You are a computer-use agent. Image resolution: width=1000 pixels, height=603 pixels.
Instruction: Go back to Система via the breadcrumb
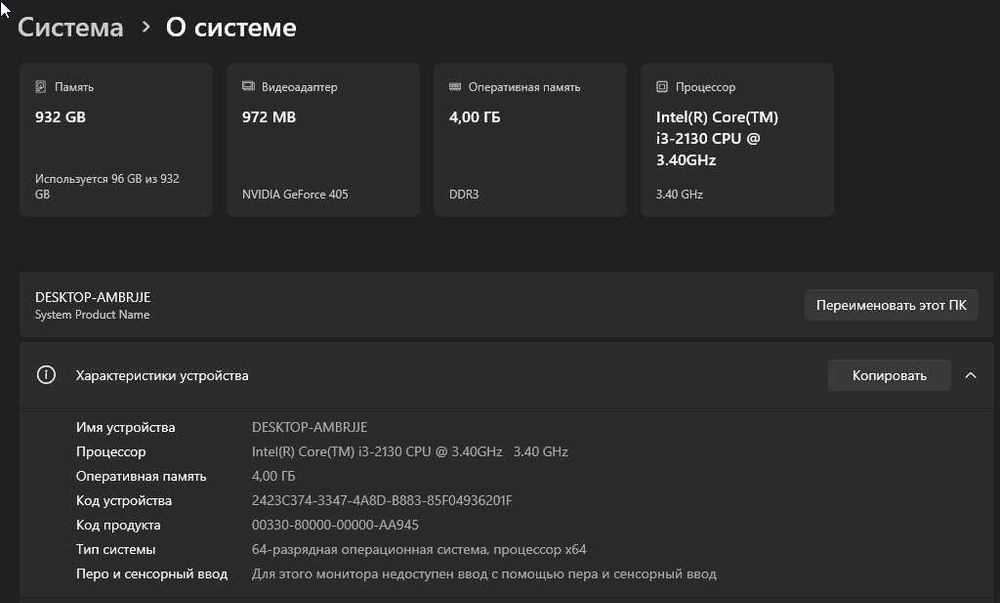(x=70, y=27)
